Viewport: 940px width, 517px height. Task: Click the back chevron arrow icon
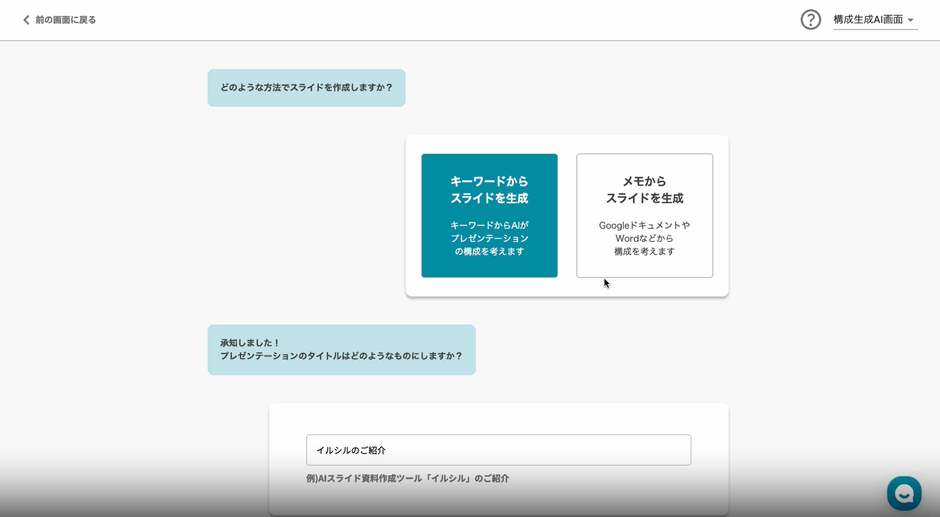tap(26, 20)
